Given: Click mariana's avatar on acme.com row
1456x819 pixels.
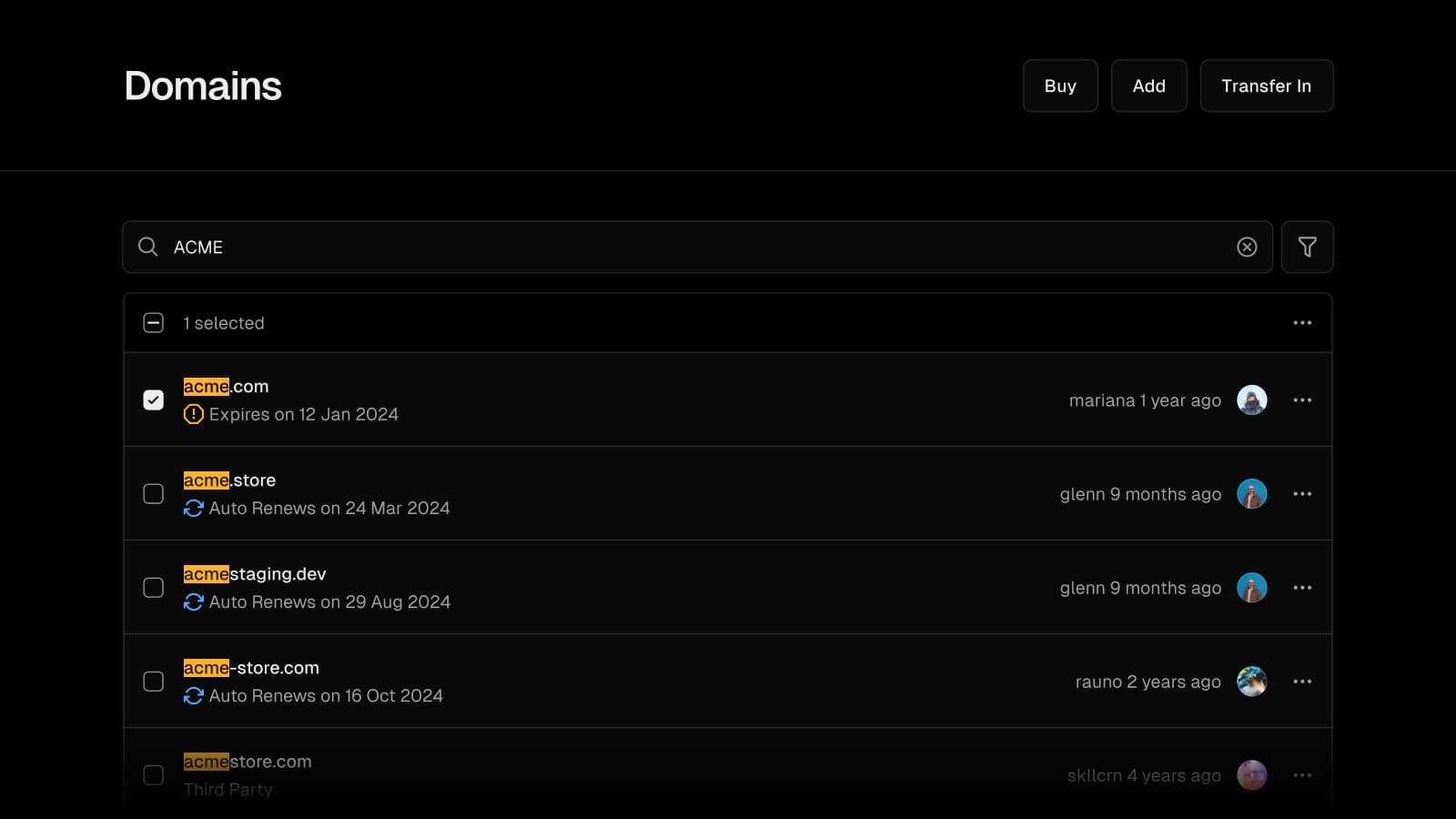Looking at the screenshot, I should [1251, 400].
